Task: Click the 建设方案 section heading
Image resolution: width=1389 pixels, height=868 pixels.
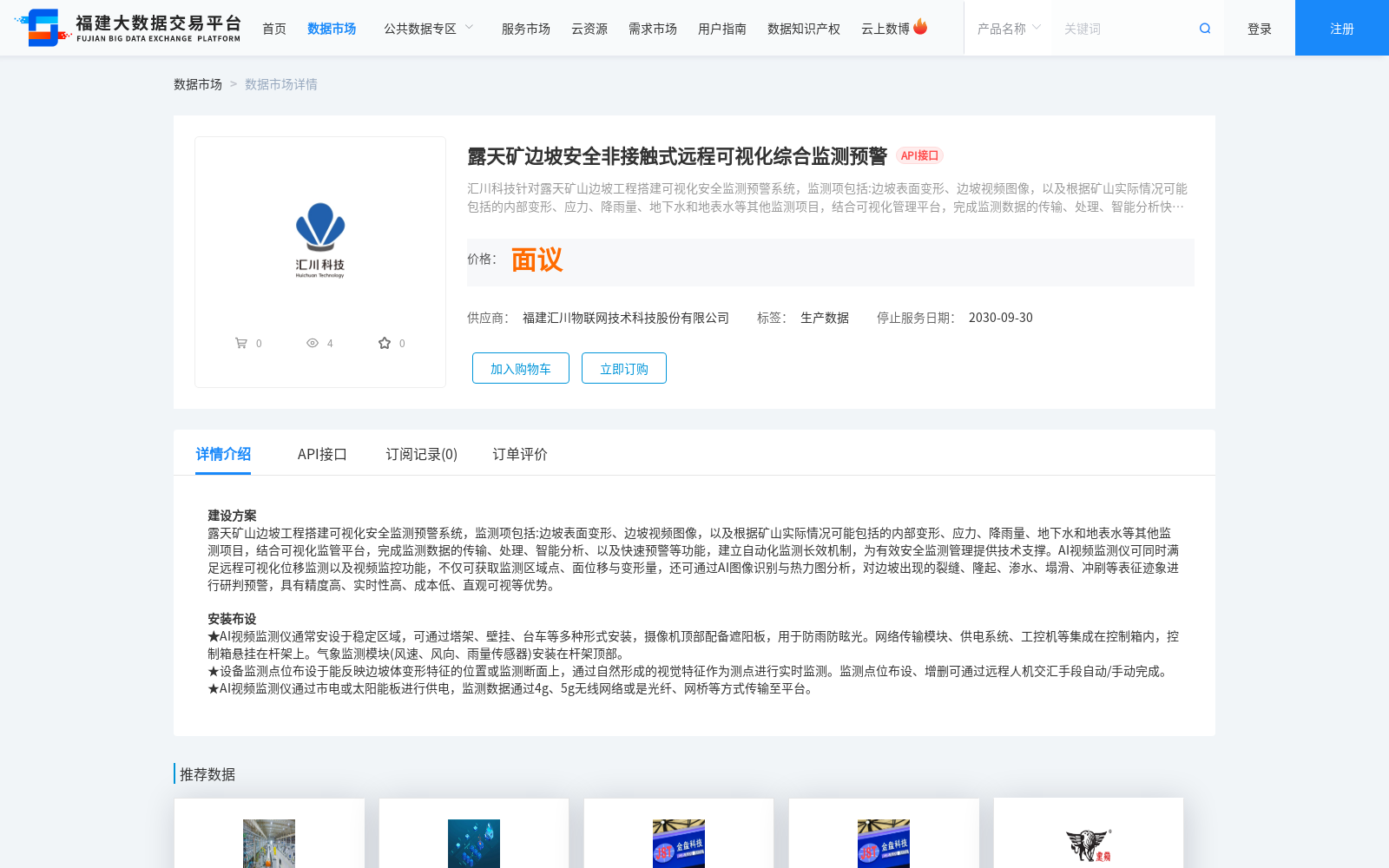Action: (232, 516)
